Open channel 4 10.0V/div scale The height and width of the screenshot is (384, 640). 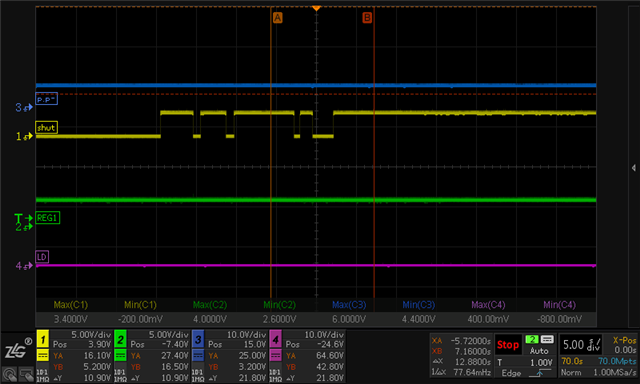(x=324, y=335)
